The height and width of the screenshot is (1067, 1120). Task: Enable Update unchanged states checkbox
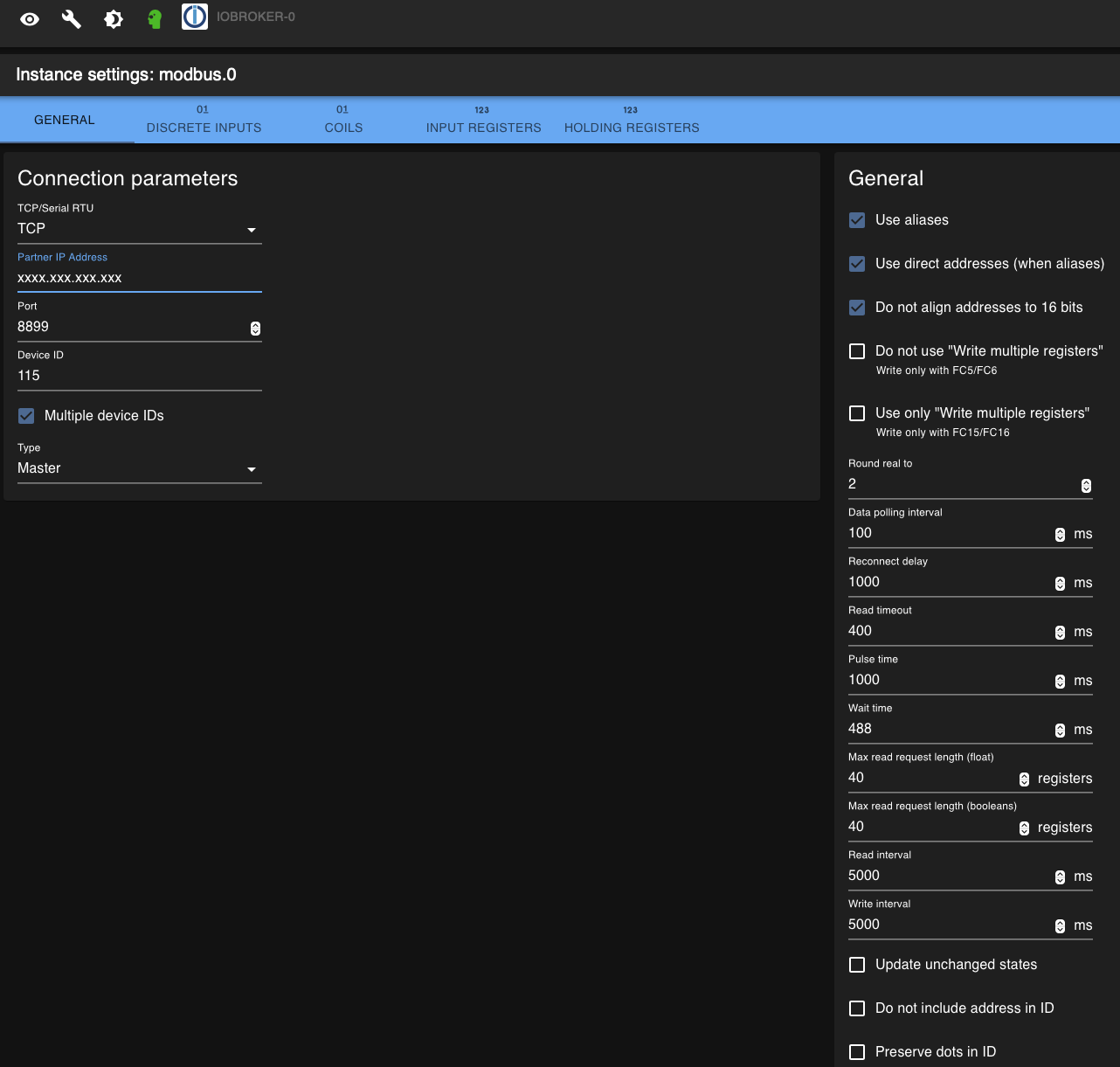click(857, 965)
